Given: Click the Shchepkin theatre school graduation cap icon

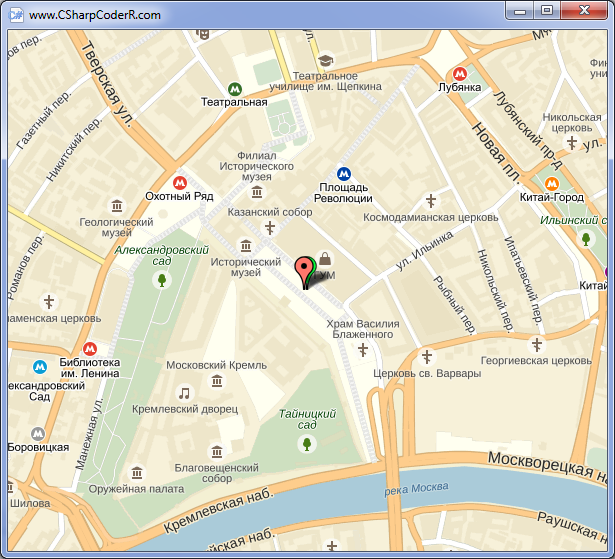Looking at the screenshot, I should [x=325, y=60].
